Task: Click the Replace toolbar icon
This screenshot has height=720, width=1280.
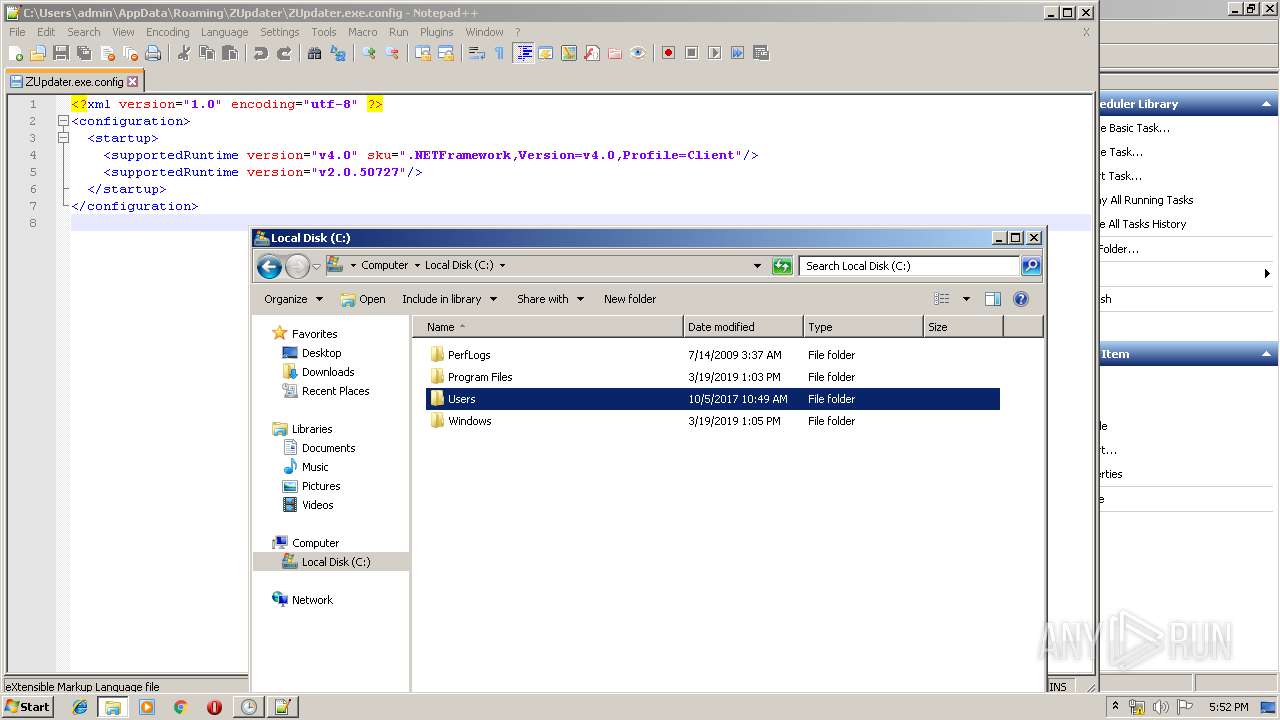Action: [338, 53]
